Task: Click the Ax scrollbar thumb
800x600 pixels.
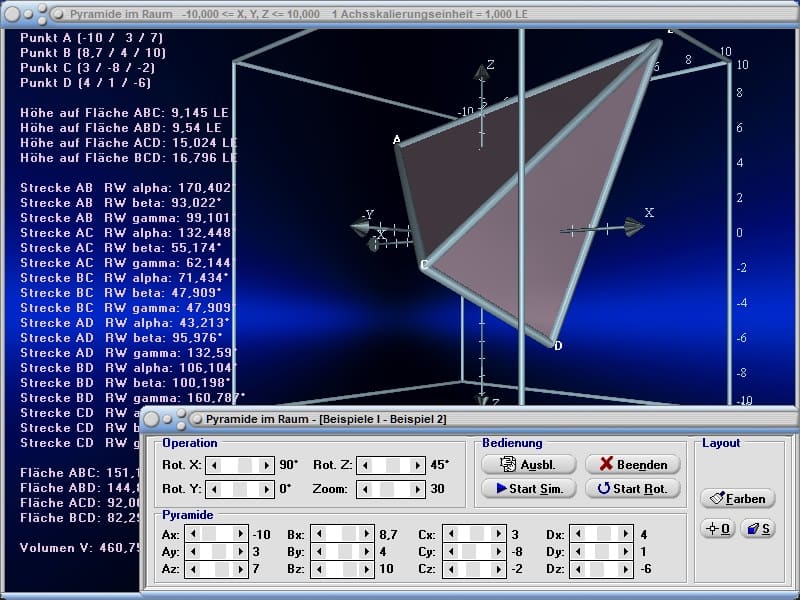Action: [x=209, y=534]
